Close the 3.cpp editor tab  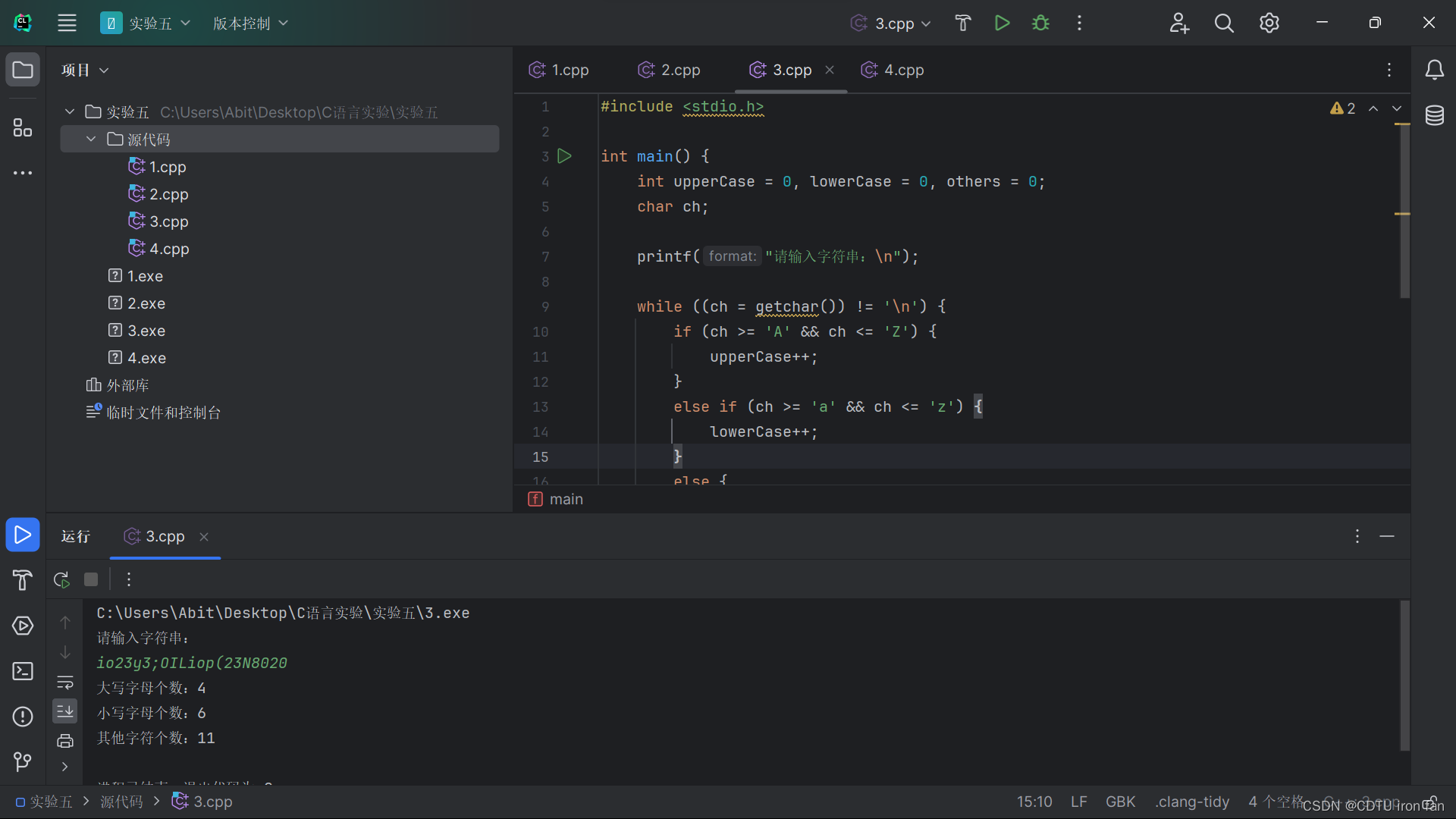(830, 70)
